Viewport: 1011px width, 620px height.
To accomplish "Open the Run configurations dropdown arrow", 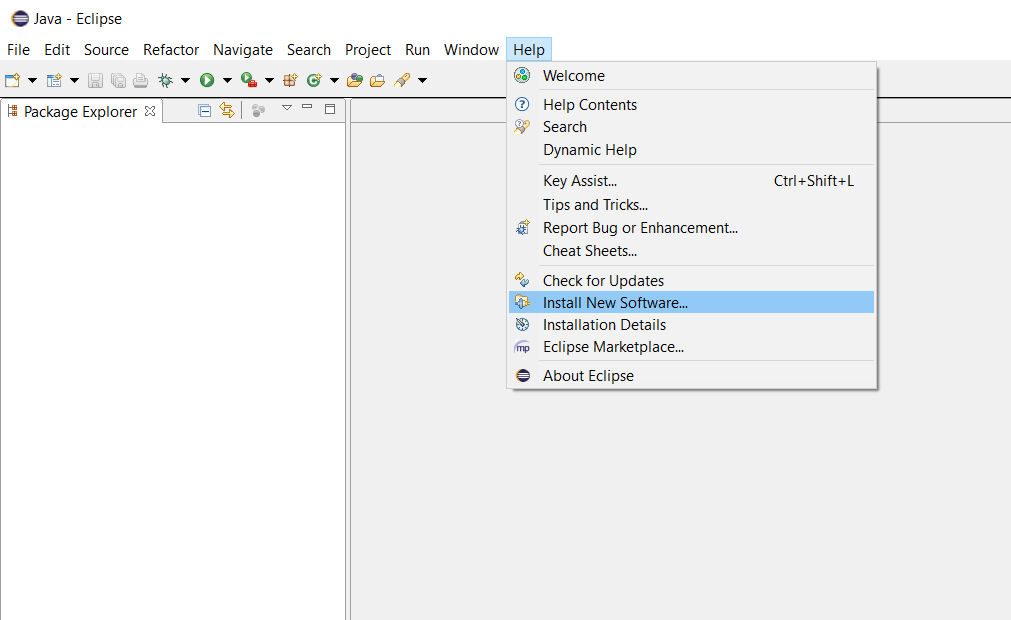I will click(x=227, y=81).
